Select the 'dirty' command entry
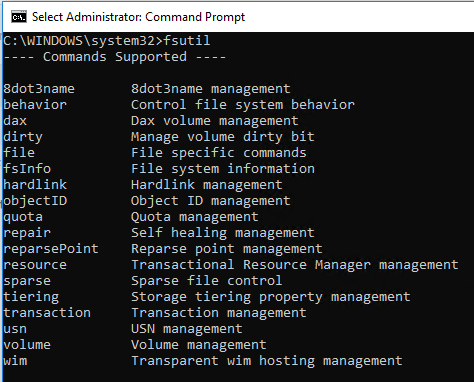Screen dimensions: 474x382 (23, 137)
